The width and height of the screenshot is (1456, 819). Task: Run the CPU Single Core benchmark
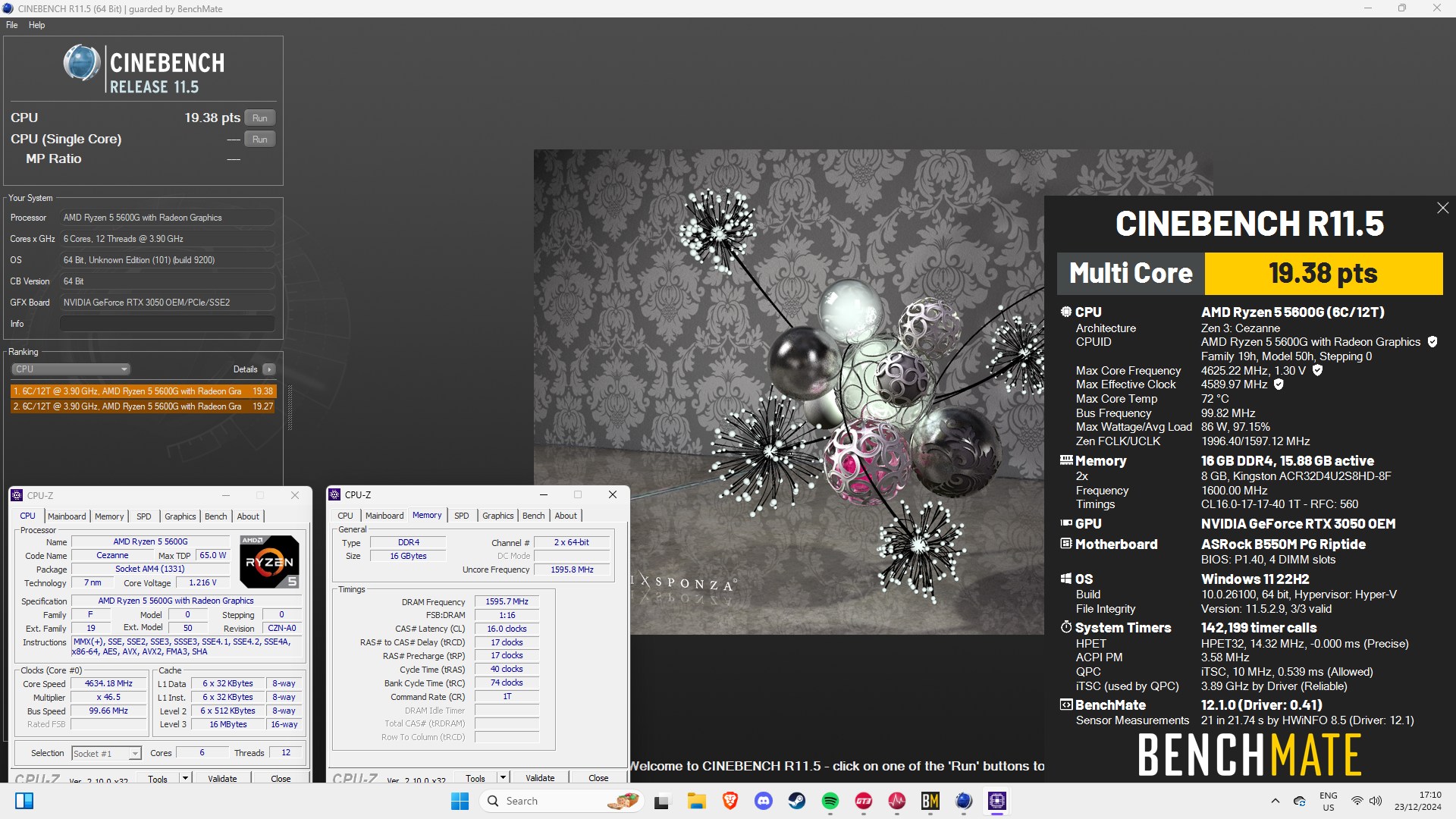(260, 140)
